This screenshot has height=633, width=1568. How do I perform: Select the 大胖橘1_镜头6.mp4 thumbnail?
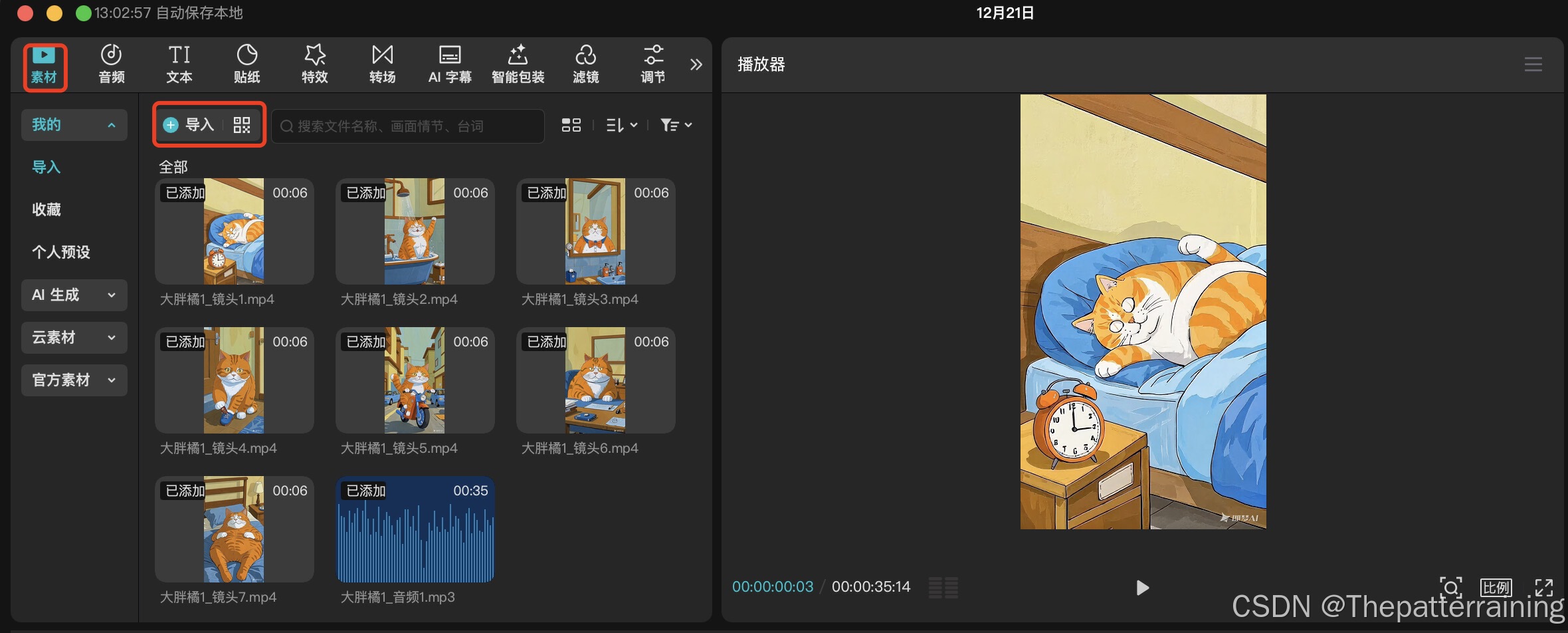click(595, 380)
